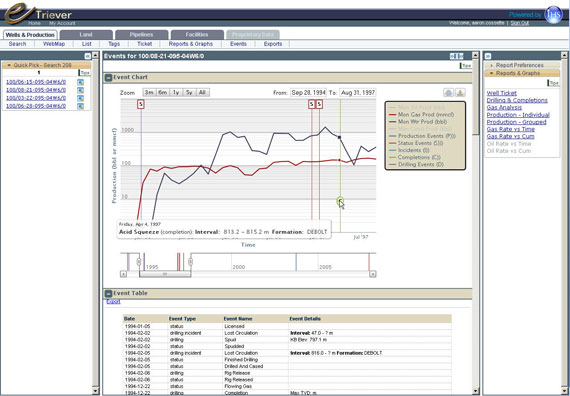Open map icon beside well 100/03-22-095-04W6/0

(x=80, y=98)
